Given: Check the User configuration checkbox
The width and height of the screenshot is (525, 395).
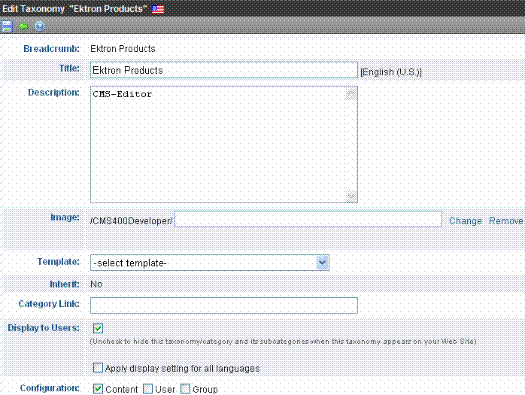Looking at the screenshot, I should tap(148, 389).
